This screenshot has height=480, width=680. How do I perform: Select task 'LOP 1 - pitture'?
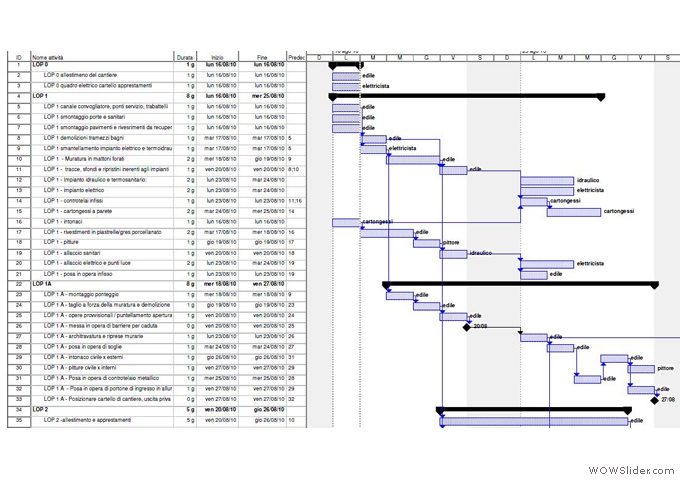point(61,242)
